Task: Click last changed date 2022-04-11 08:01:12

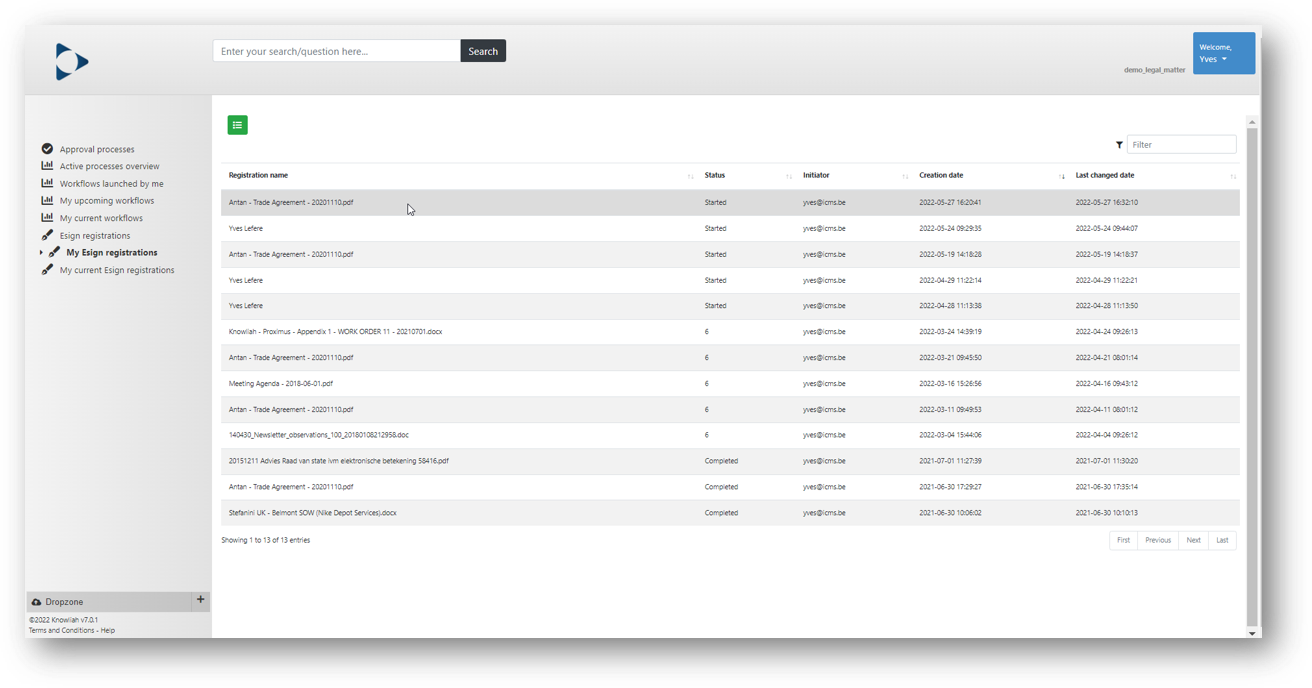Action: pyautogui.click(x=1106, y=409)
